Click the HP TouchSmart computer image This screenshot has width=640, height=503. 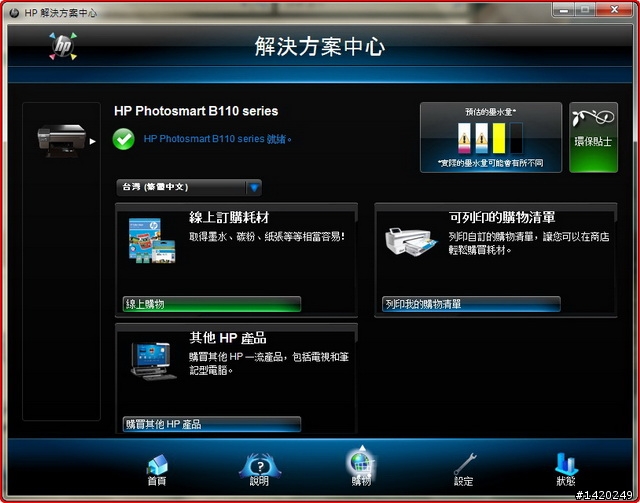pos(153,361)
